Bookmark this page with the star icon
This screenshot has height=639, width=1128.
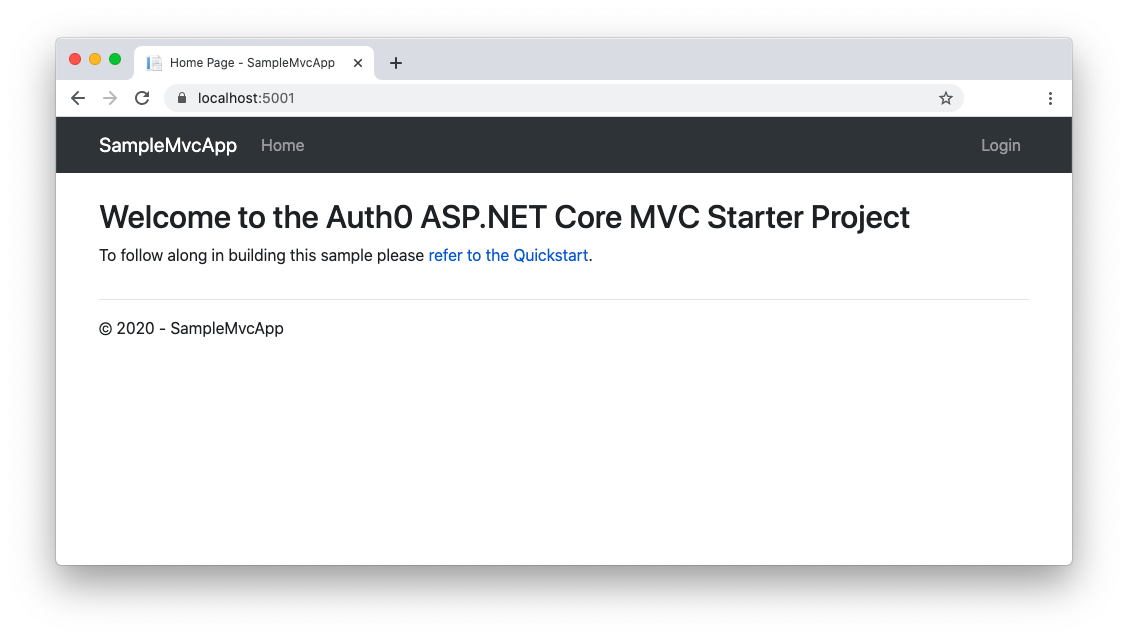[x=945, y=98]
